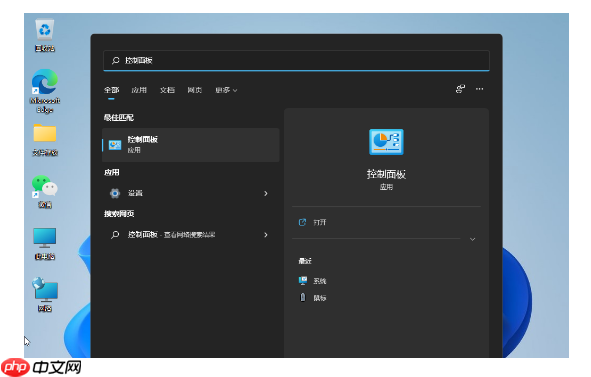
Task: Click the account link icon beside the ellipsis
Action: pos(460,89)
